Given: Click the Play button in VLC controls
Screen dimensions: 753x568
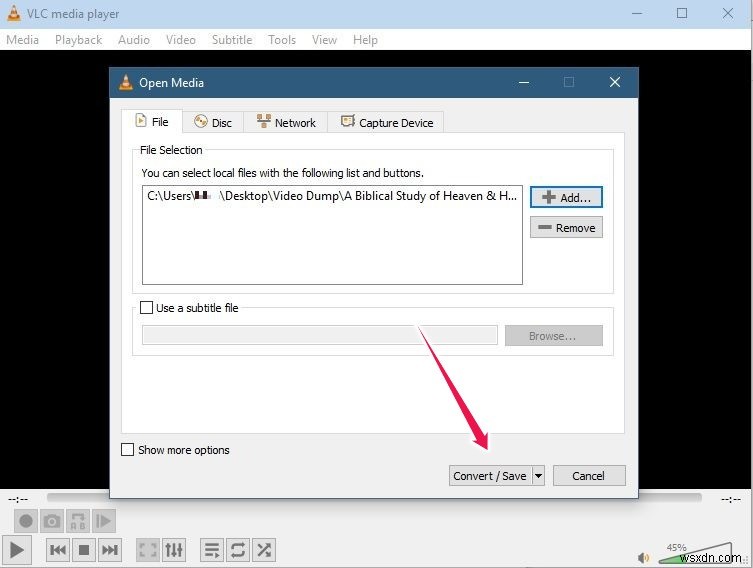Looking at the screenshot, I should [17, 550].
